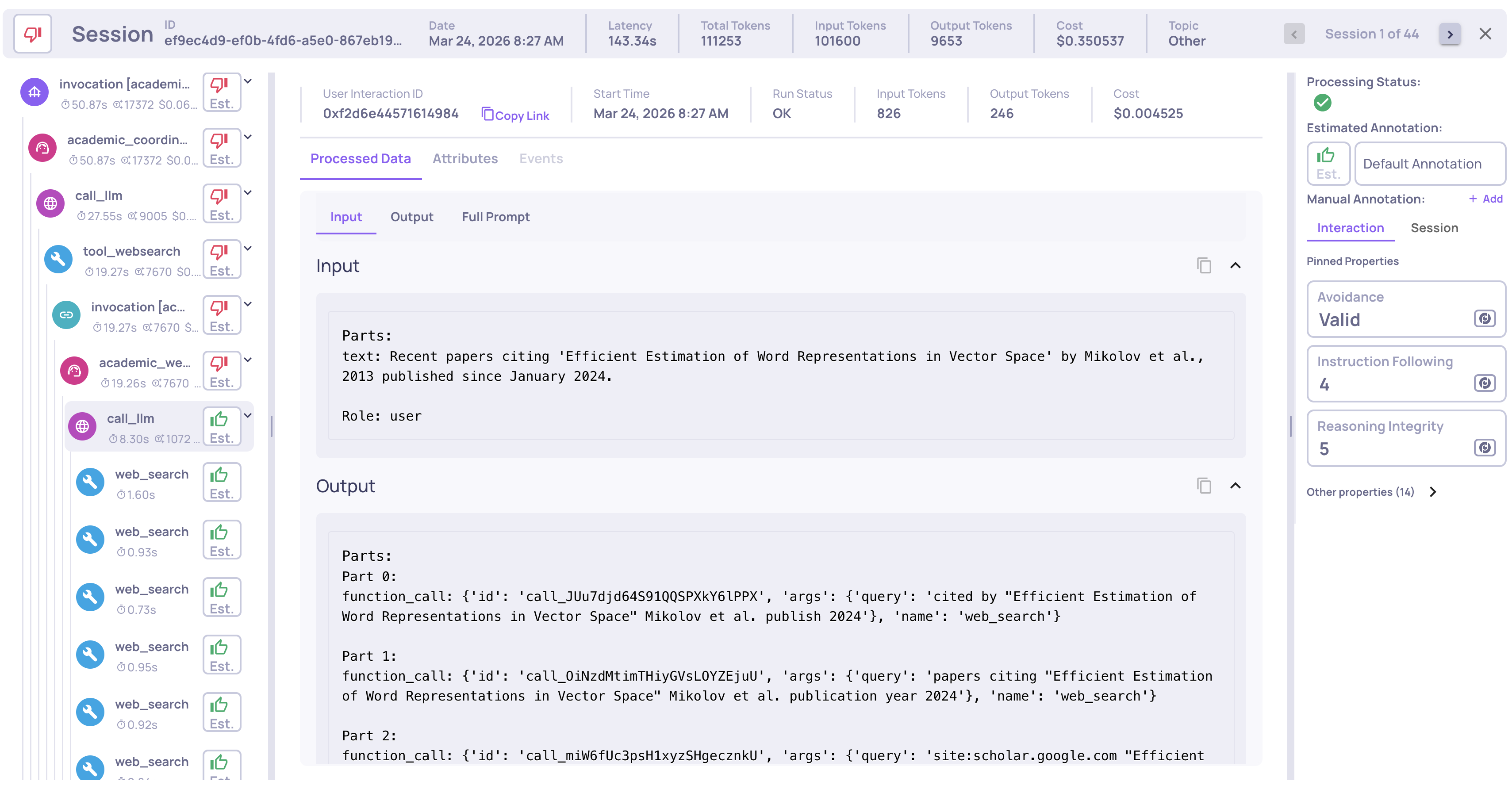Click the trace panel divider handle

pyautogui.click(x=271, y=426)
